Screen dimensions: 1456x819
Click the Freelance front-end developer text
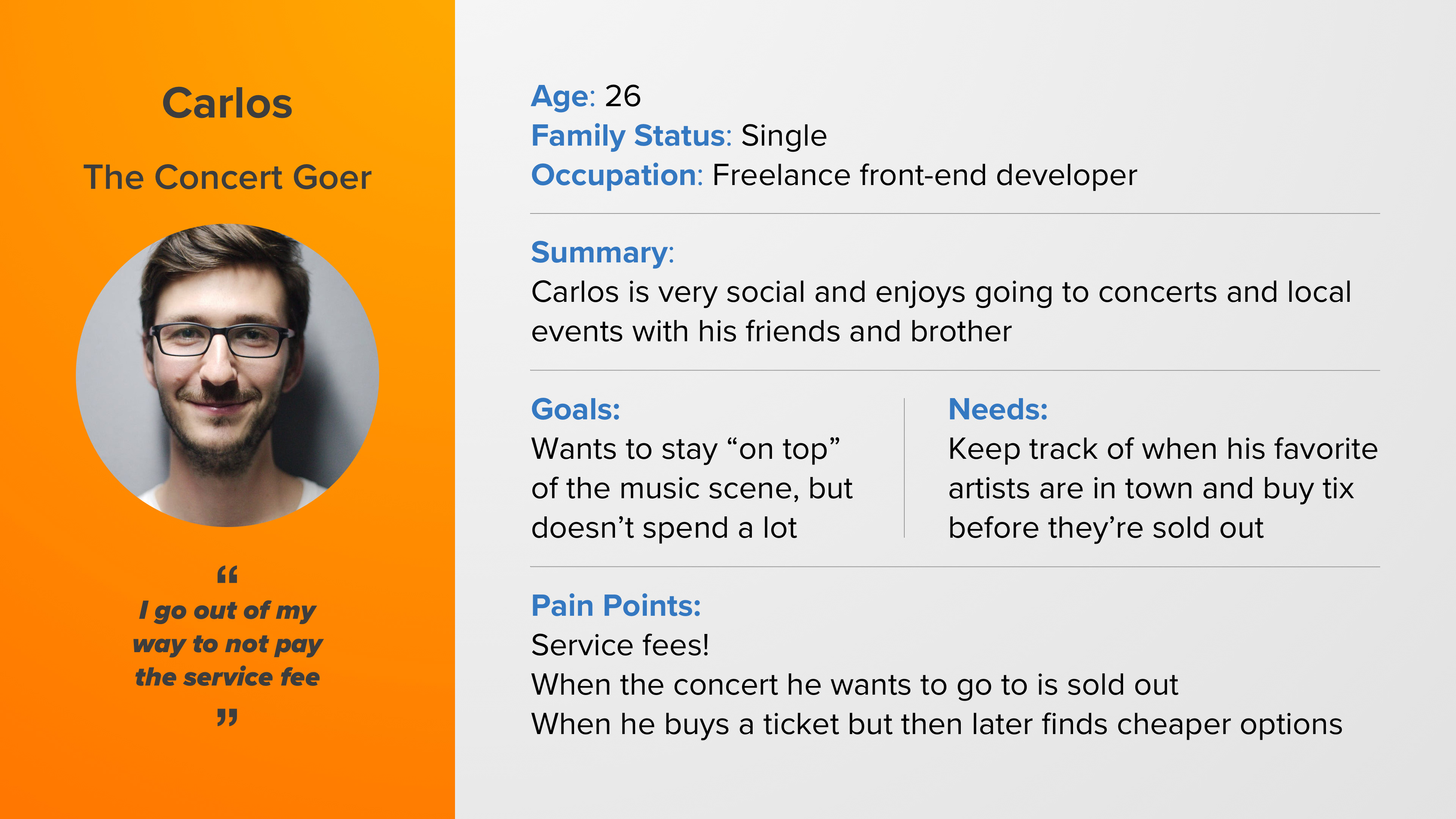coord(925,175)
